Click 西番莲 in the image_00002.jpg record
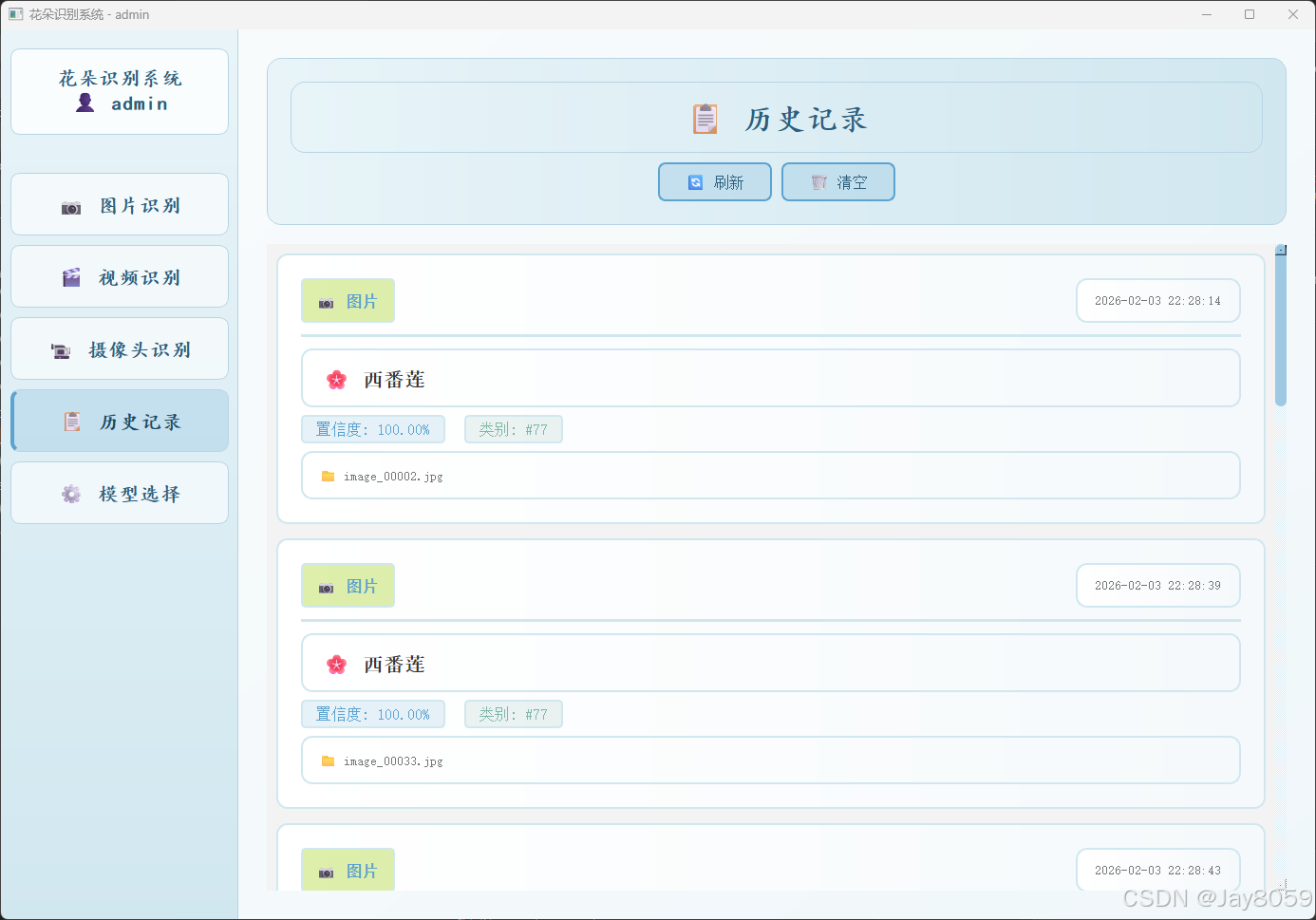Screen dimensions: 1316x920 (395, 380)
